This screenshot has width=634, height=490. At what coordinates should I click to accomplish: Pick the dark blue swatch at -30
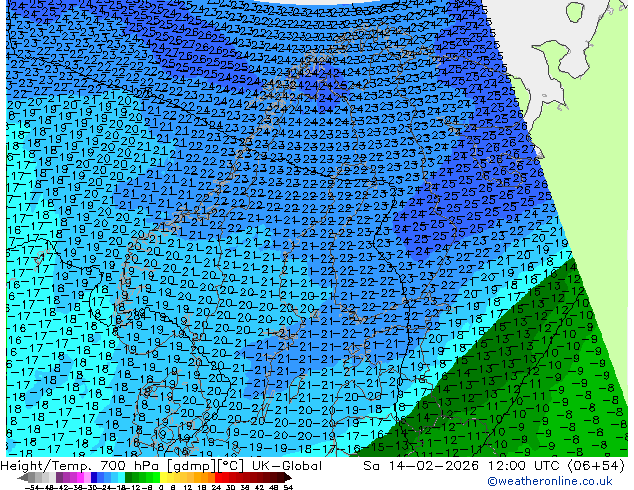pos(94,478)
